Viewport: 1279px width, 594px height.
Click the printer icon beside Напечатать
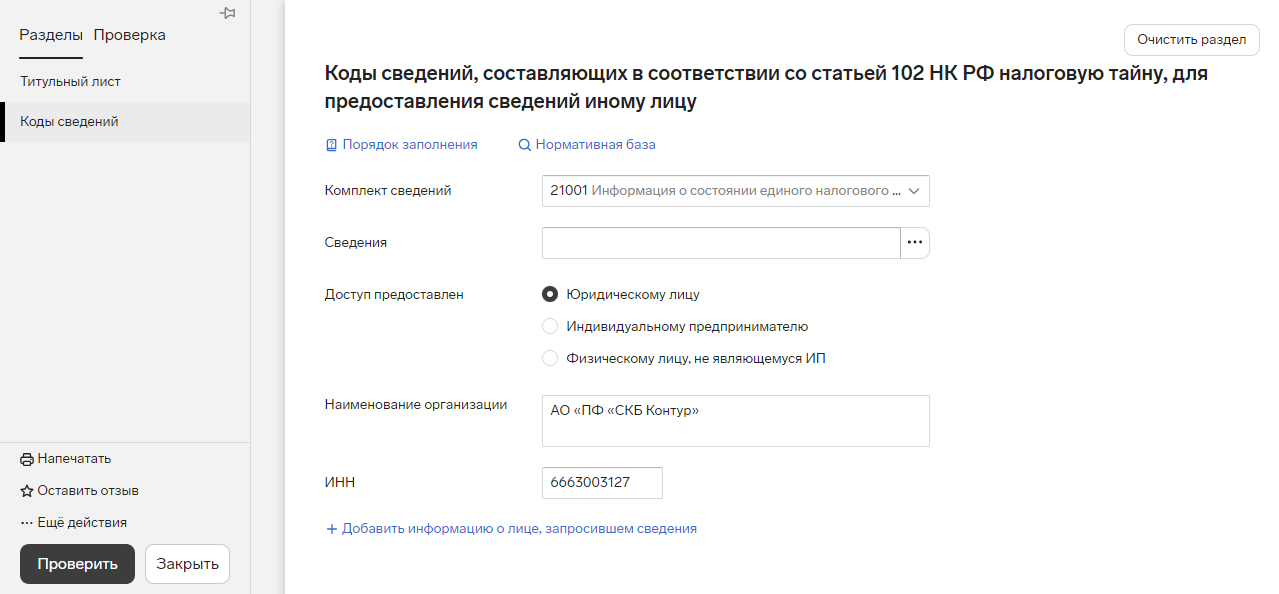coord(27,459)
